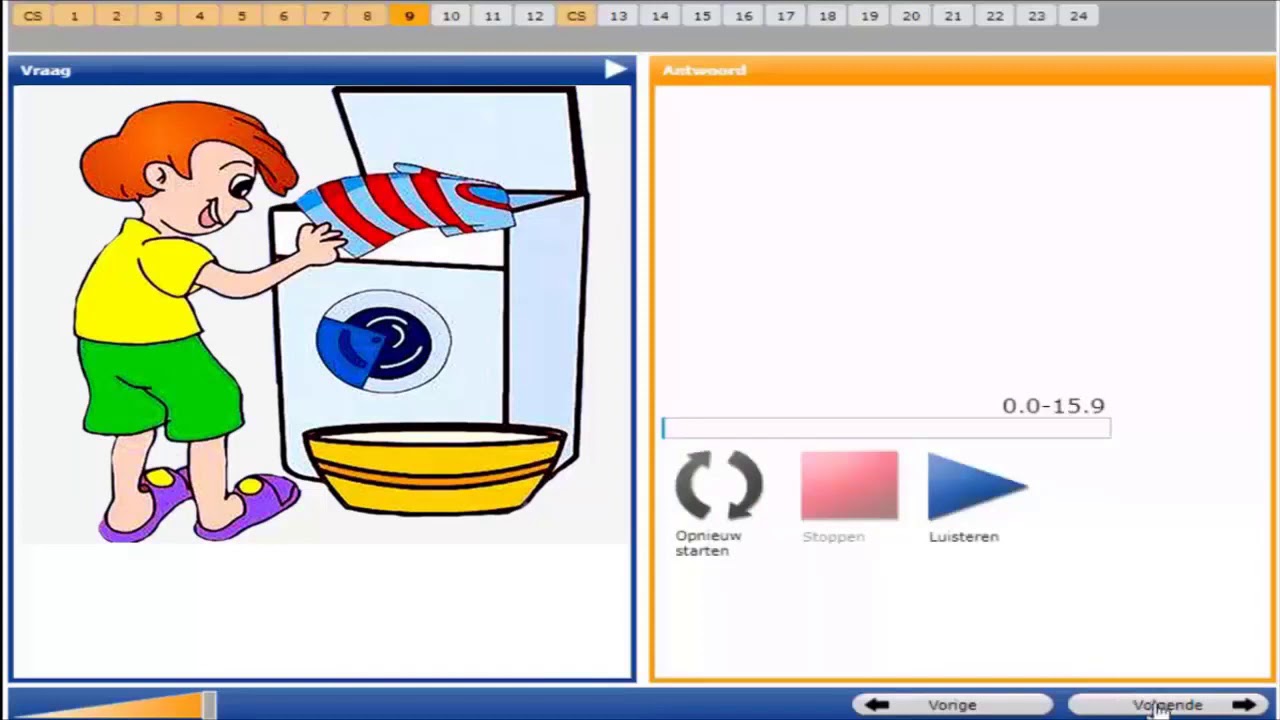Switch to question tab 8
Image resolution: width=1280 pixels, height=720 pixels.
coord(368,16)
